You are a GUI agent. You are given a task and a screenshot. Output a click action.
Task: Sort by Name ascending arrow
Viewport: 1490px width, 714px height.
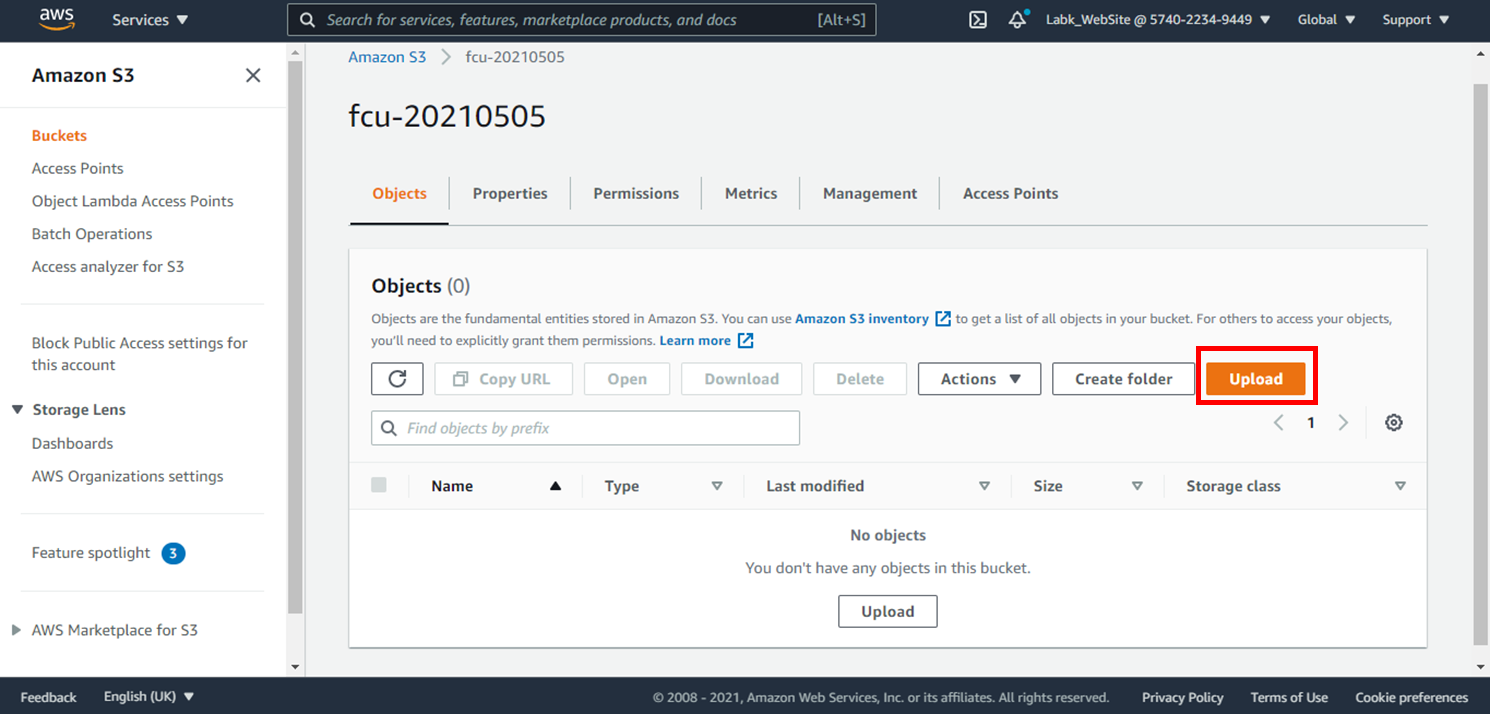pyautogui.click(x=555, y=486)
